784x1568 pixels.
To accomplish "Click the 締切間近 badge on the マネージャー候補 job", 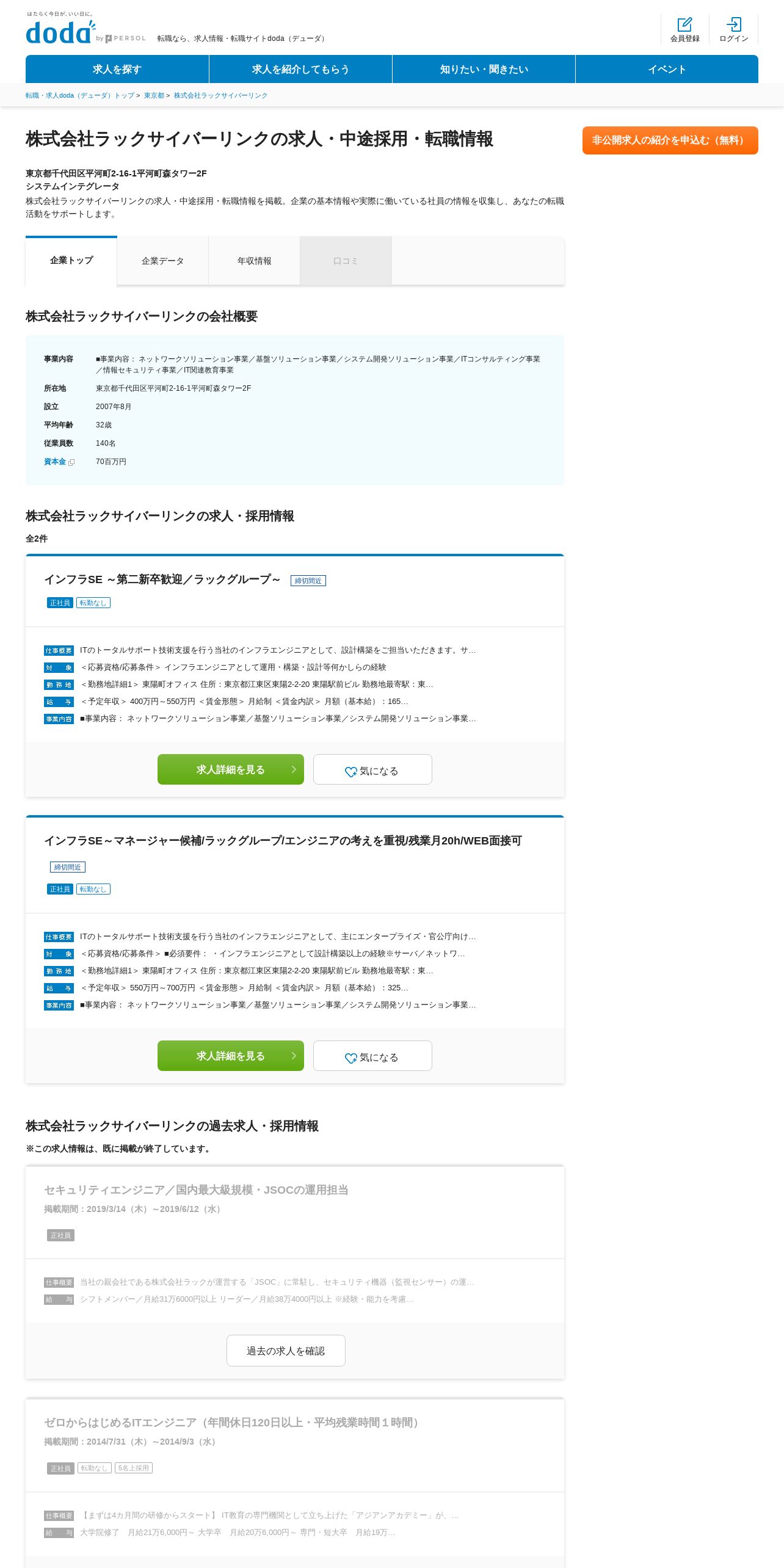I will 68,867.
